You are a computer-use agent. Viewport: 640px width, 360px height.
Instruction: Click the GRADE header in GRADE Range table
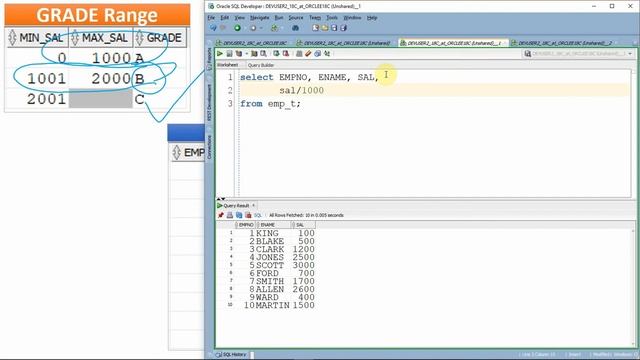point(160,38)
